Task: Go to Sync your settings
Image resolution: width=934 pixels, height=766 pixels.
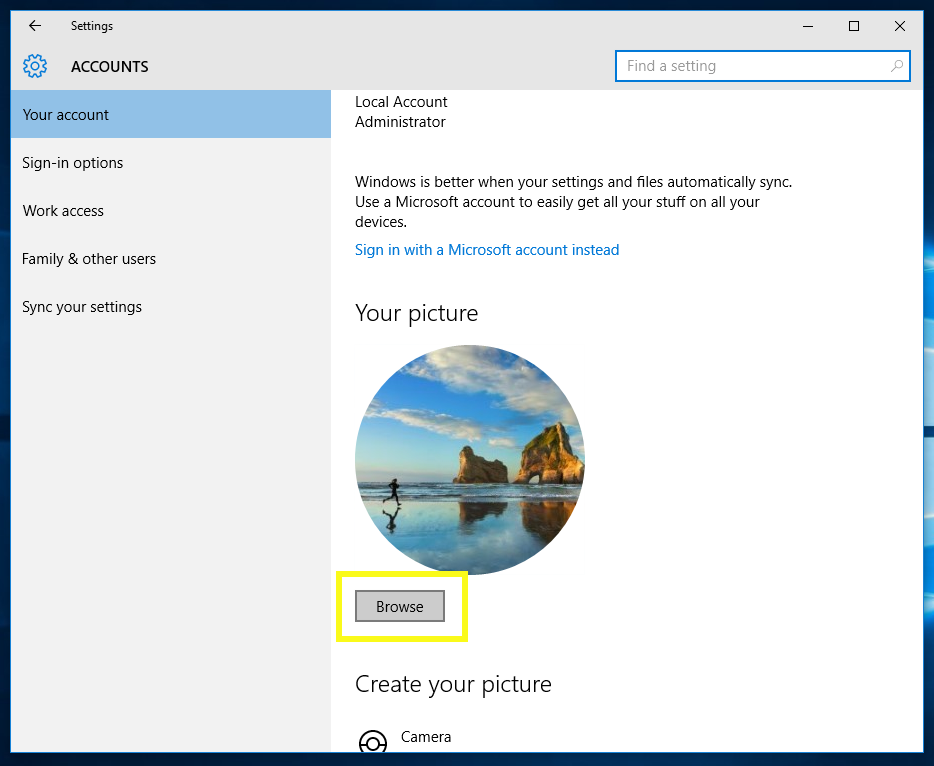Action: click(81, 306)
